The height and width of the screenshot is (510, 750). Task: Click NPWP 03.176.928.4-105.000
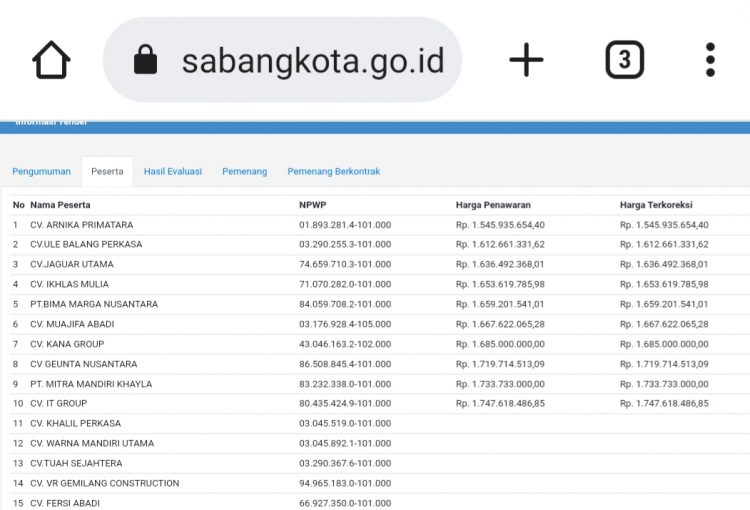point(345,324)
